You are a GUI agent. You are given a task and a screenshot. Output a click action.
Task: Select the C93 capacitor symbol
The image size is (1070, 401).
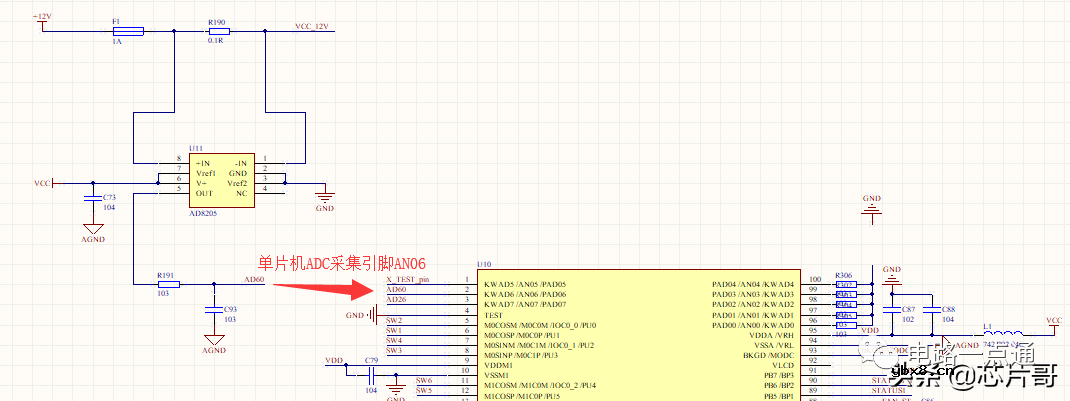coord(213,310)
